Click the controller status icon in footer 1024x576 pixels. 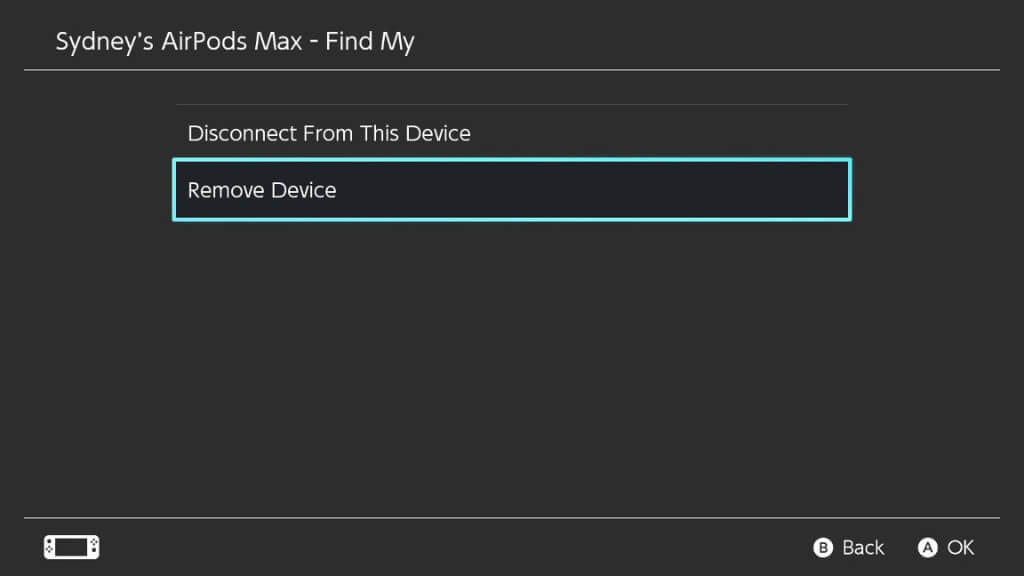coord(71,547)
